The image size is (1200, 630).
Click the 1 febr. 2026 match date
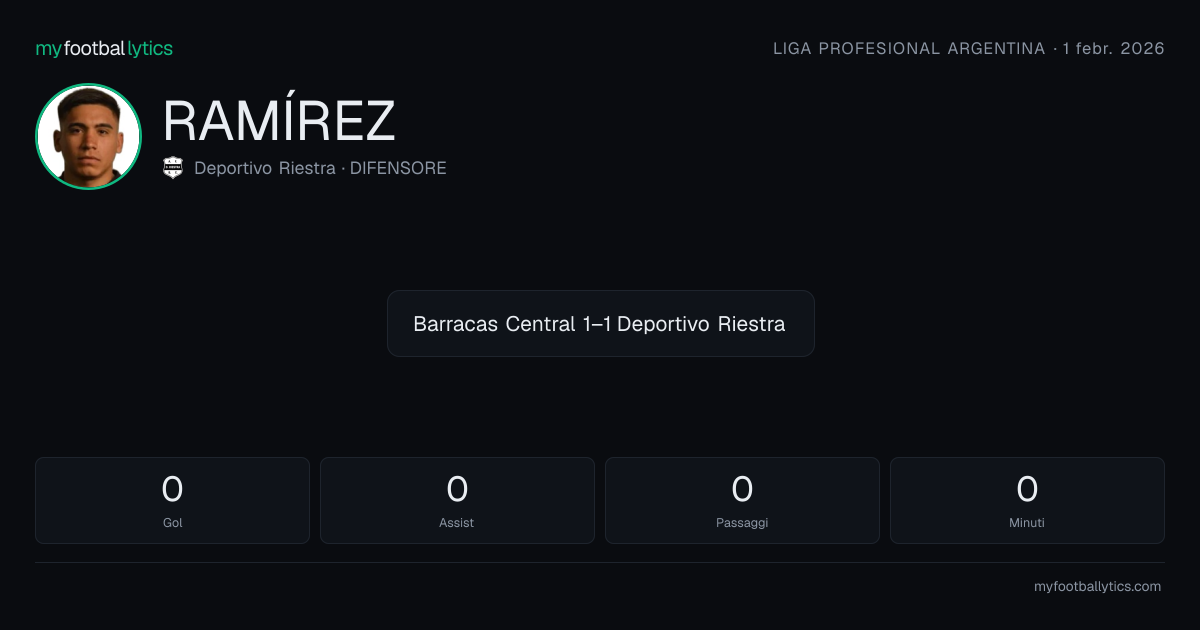(x=1113, y=49)
